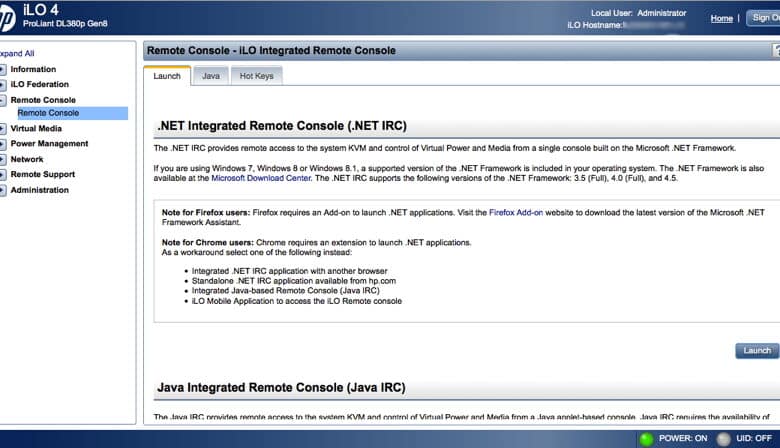Expand the Remote Support node arrow
Image resolution: width=780 pixels, height=448 pixels.
[2, 175]
